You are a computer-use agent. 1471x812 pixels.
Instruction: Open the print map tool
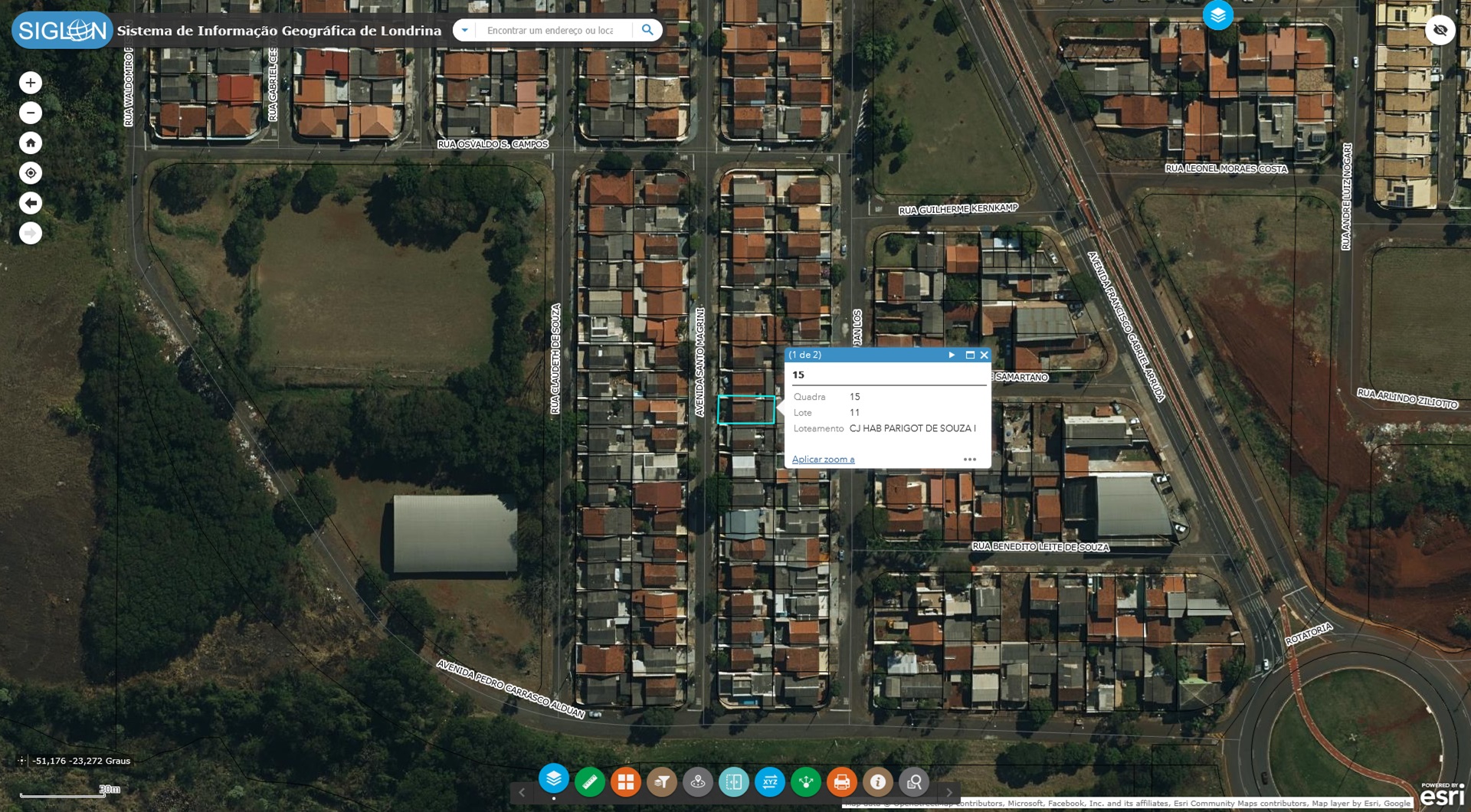(x=842, y=782)
